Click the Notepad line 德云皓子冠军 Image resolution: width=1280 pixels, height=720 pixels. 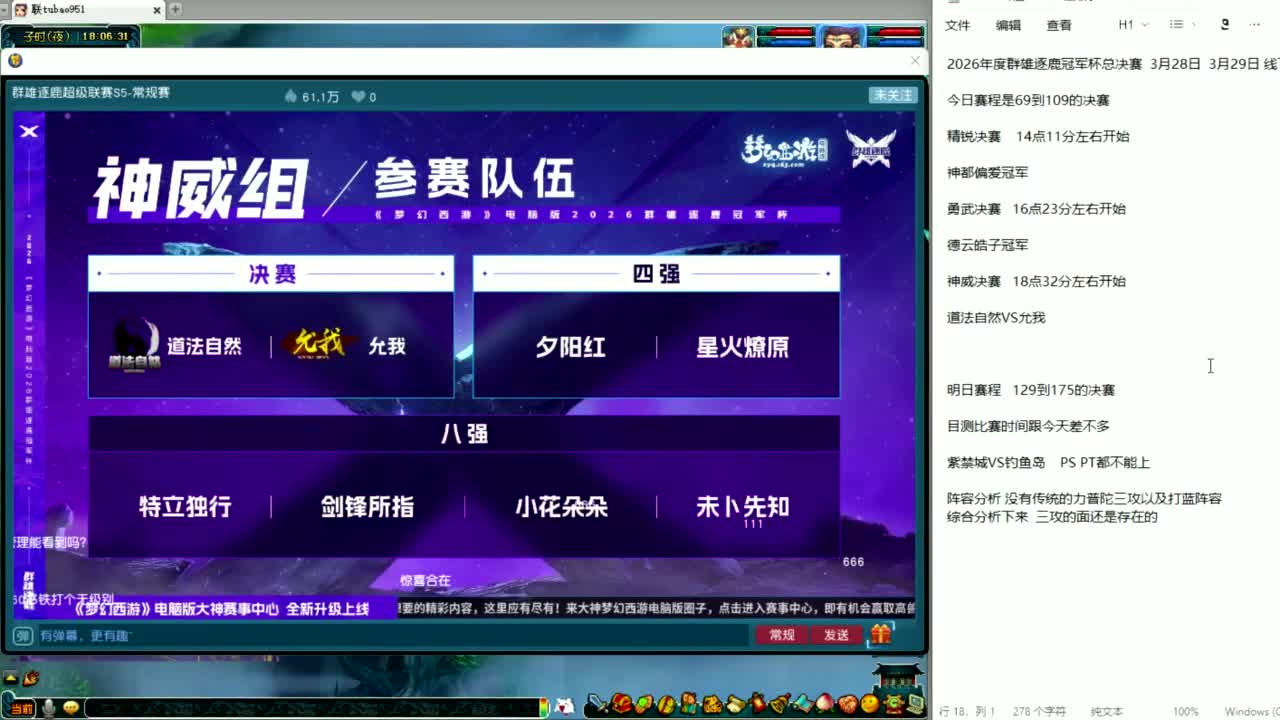coord(987,244)
